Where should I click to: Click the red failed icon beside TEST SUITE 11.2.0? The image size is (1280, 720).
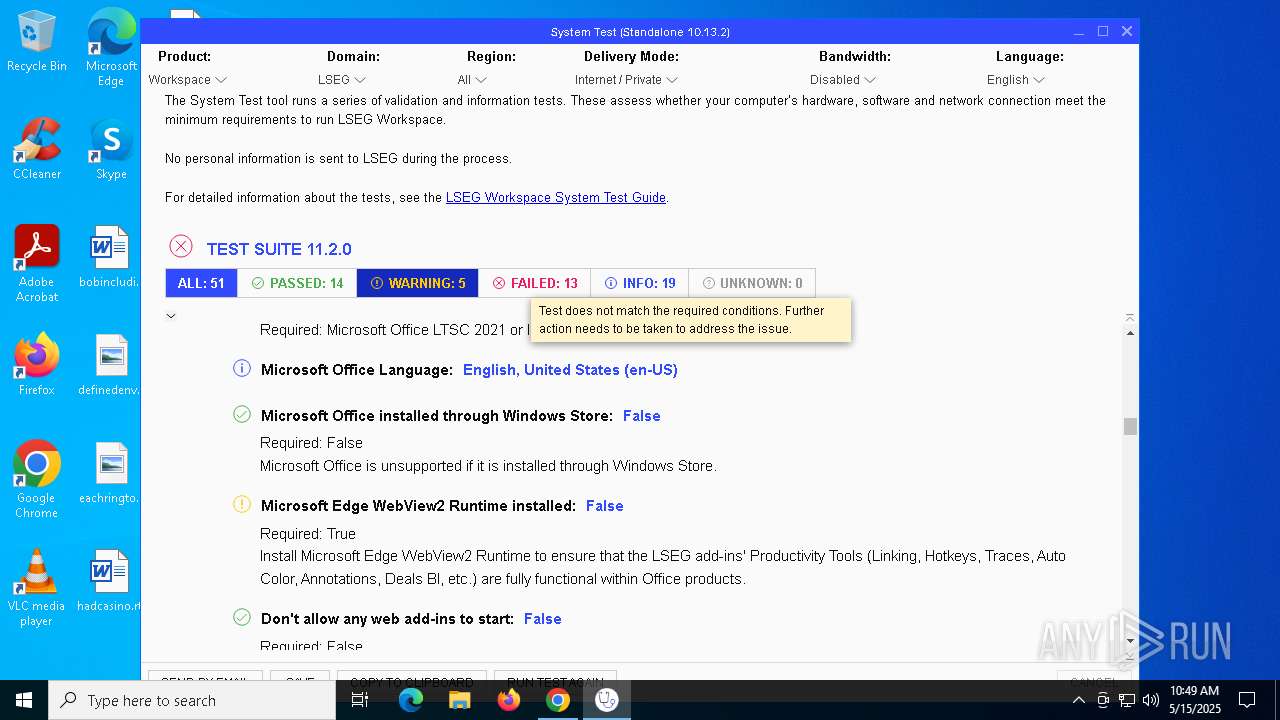(x=181, y=246)
